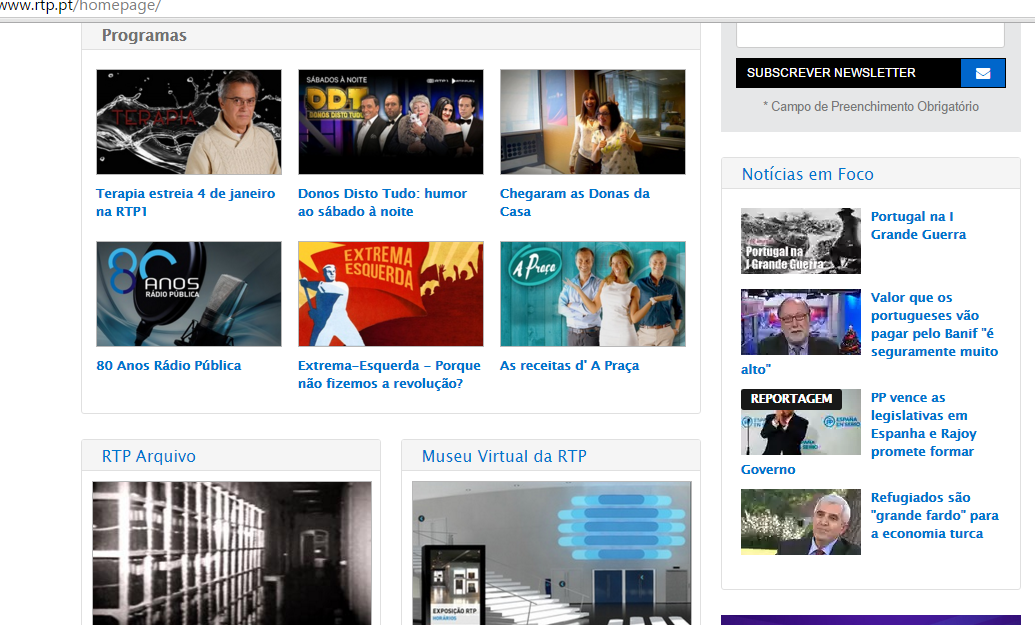
Task: Open the Notícias em Foco heading
Action: click(808, 174)
